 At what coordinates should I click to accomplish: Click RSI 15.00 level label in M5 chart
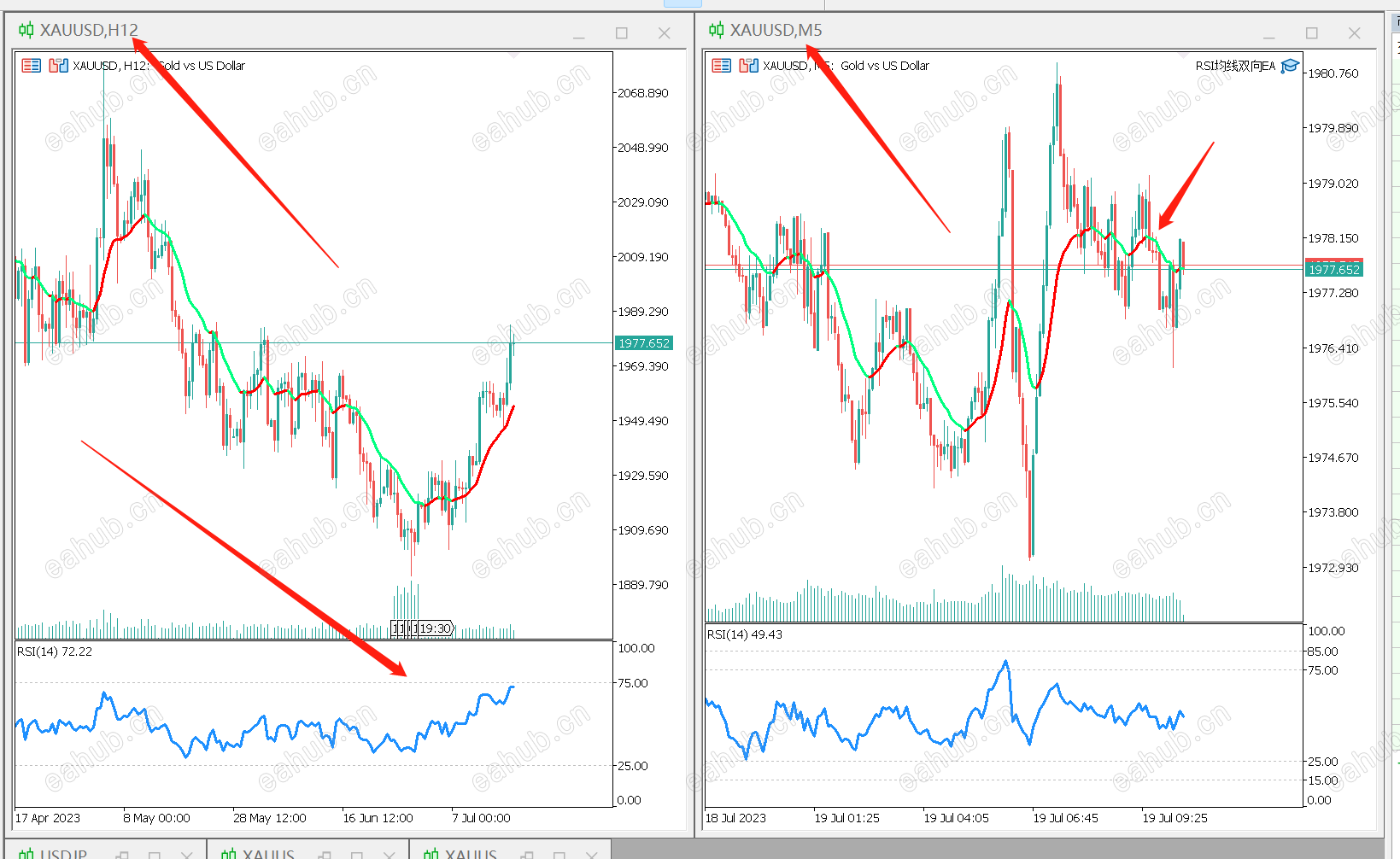(x=1323, y=780)
